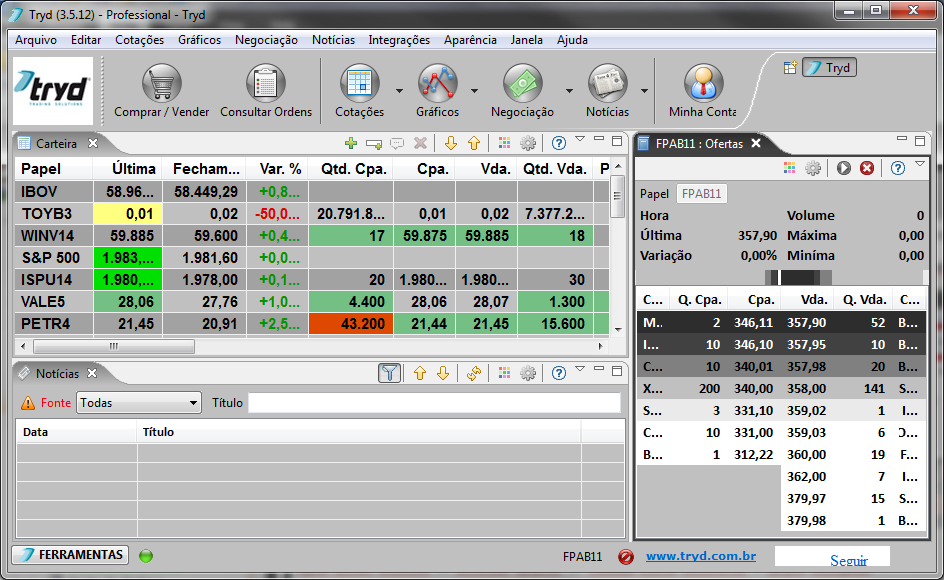Open the Arquivo menu
Screen dimensions: 944x580
[x=36, y=40]
